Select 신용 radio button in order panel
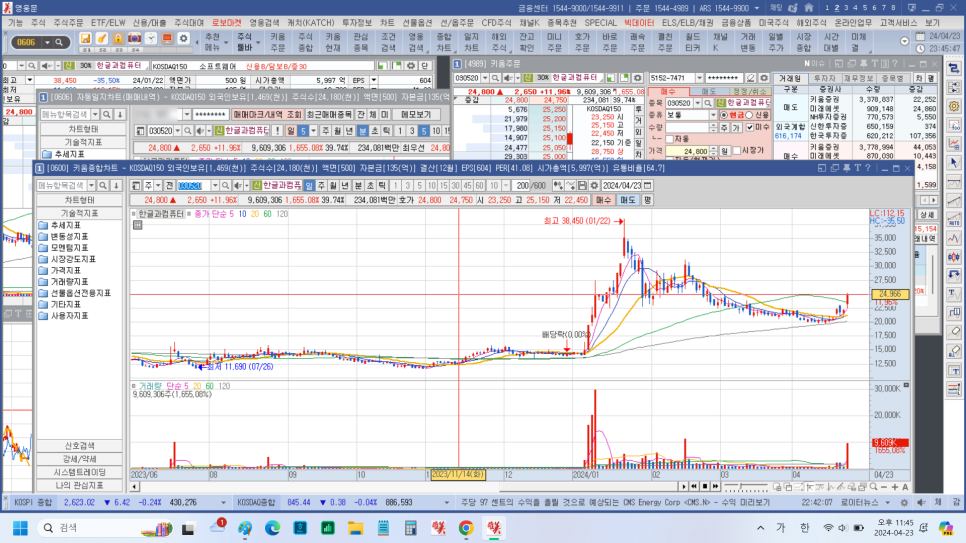This screenshot has width=966, height=543. 749,115
